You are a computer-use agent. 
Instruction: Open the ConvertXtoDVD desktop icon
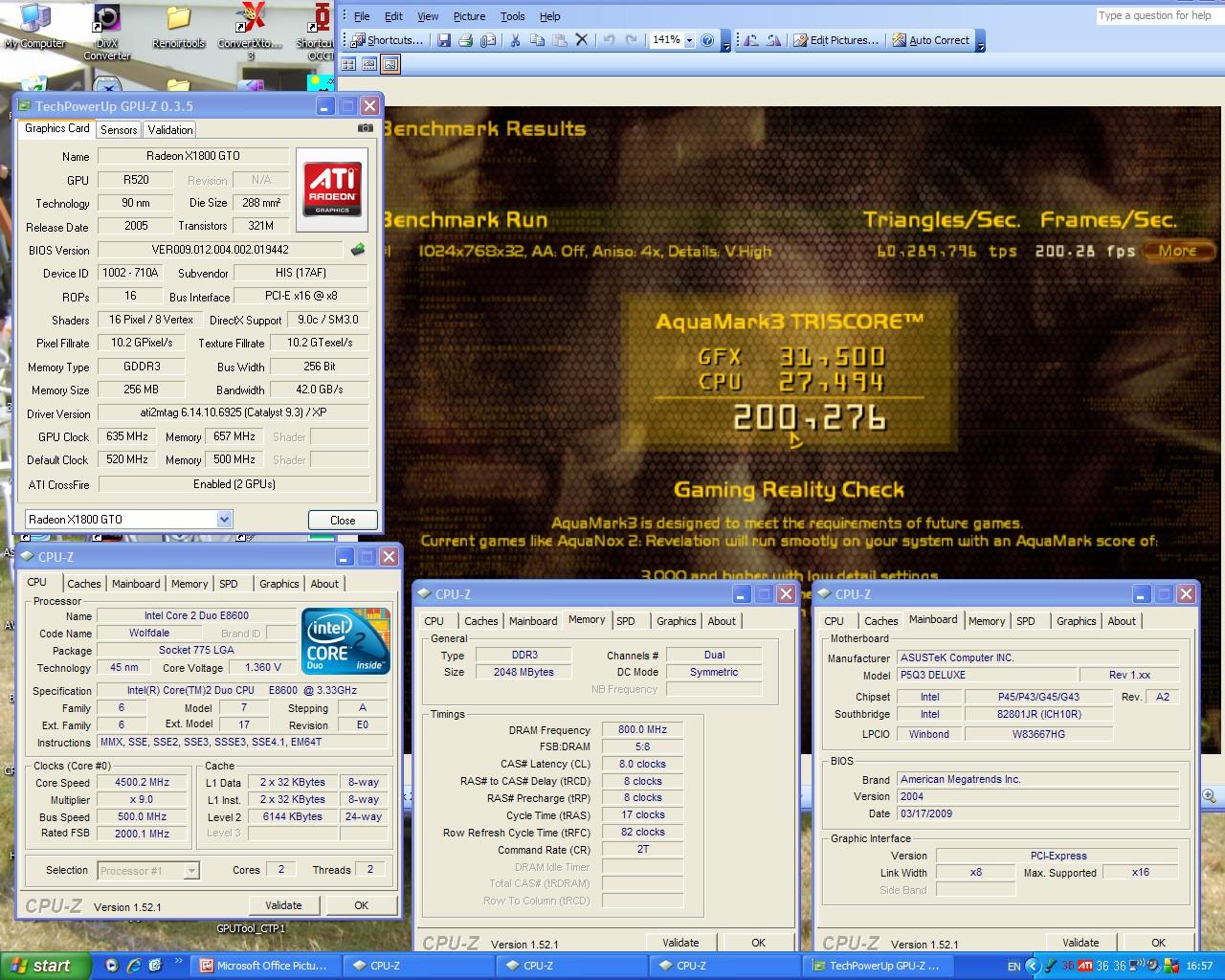(250, 33)
